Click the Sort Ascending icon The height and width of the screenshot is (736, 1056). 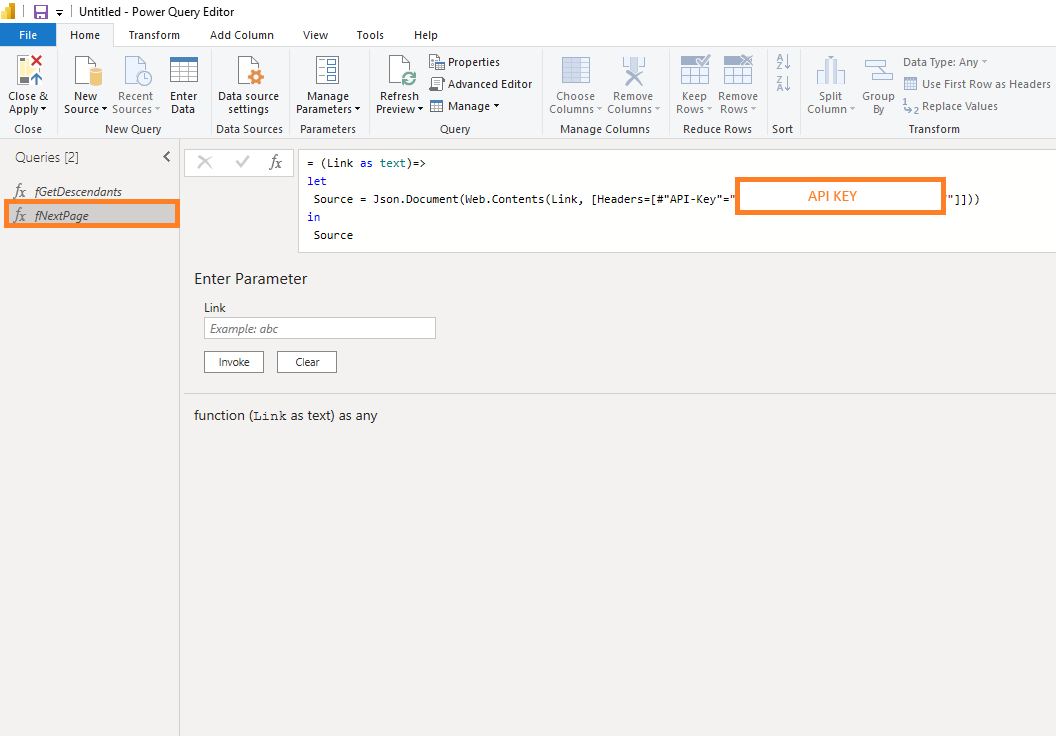(x=783, y=62)
